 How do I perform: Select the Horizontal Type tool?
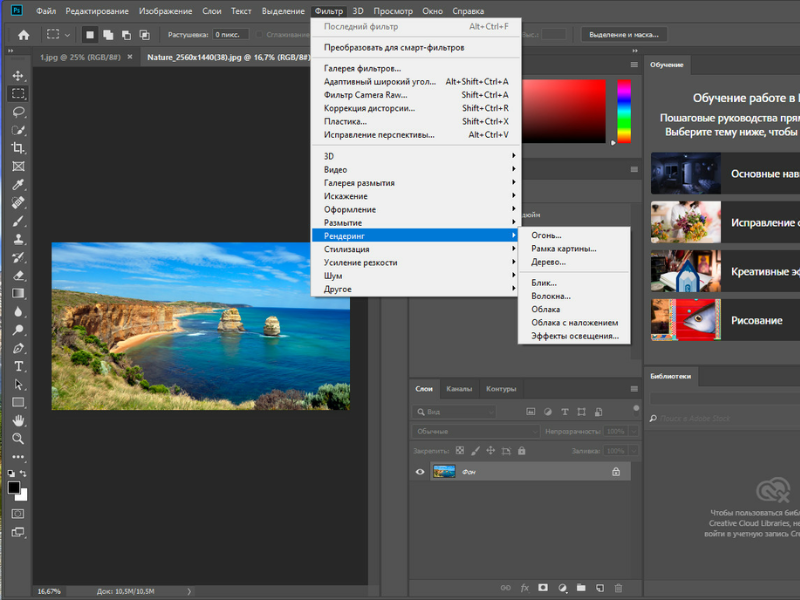click(18, 366)
